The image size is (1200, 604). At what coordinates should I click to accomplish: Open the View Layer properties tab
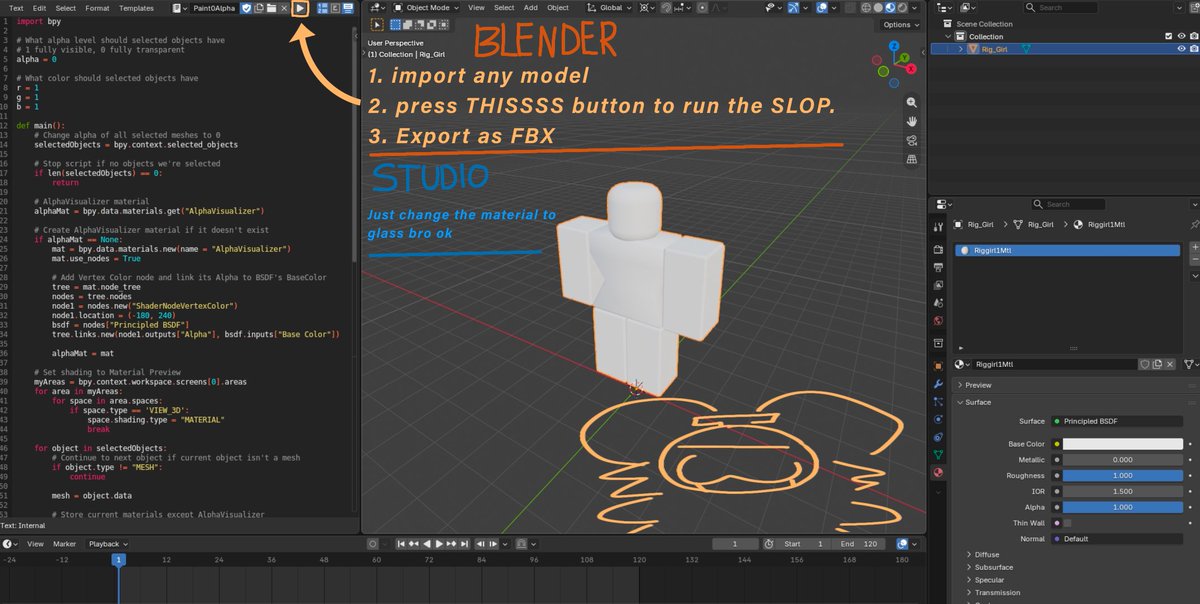click(938, 285)
